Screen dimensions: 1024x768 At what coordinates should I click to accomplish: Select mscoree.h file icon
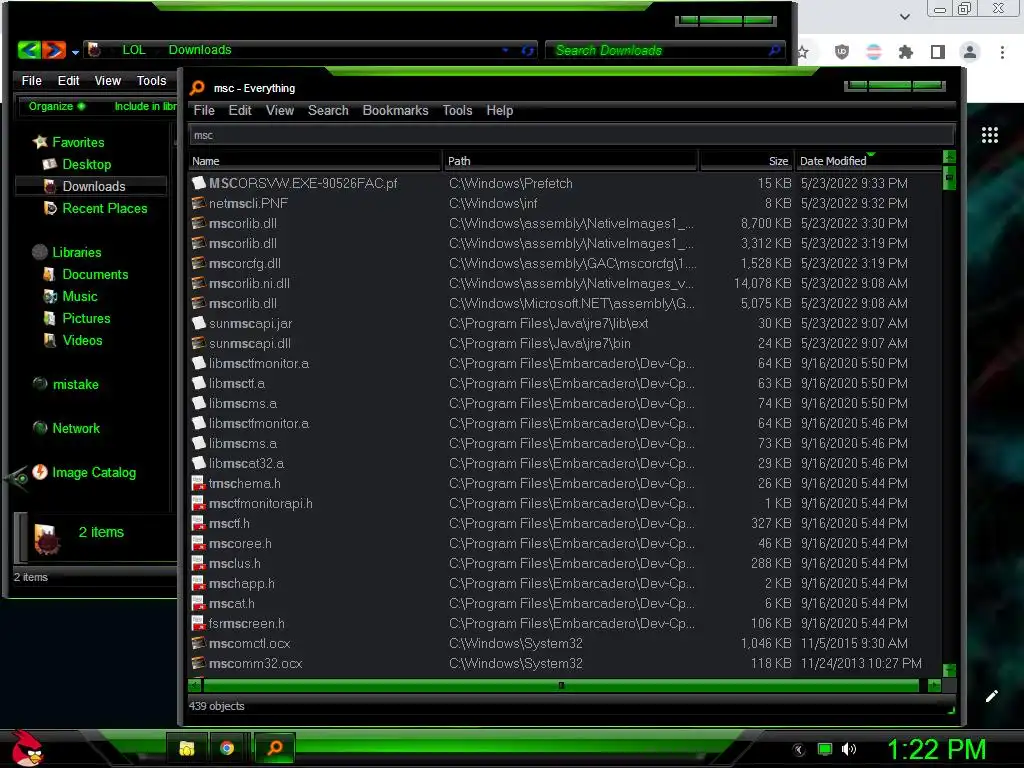pos(199,543)
